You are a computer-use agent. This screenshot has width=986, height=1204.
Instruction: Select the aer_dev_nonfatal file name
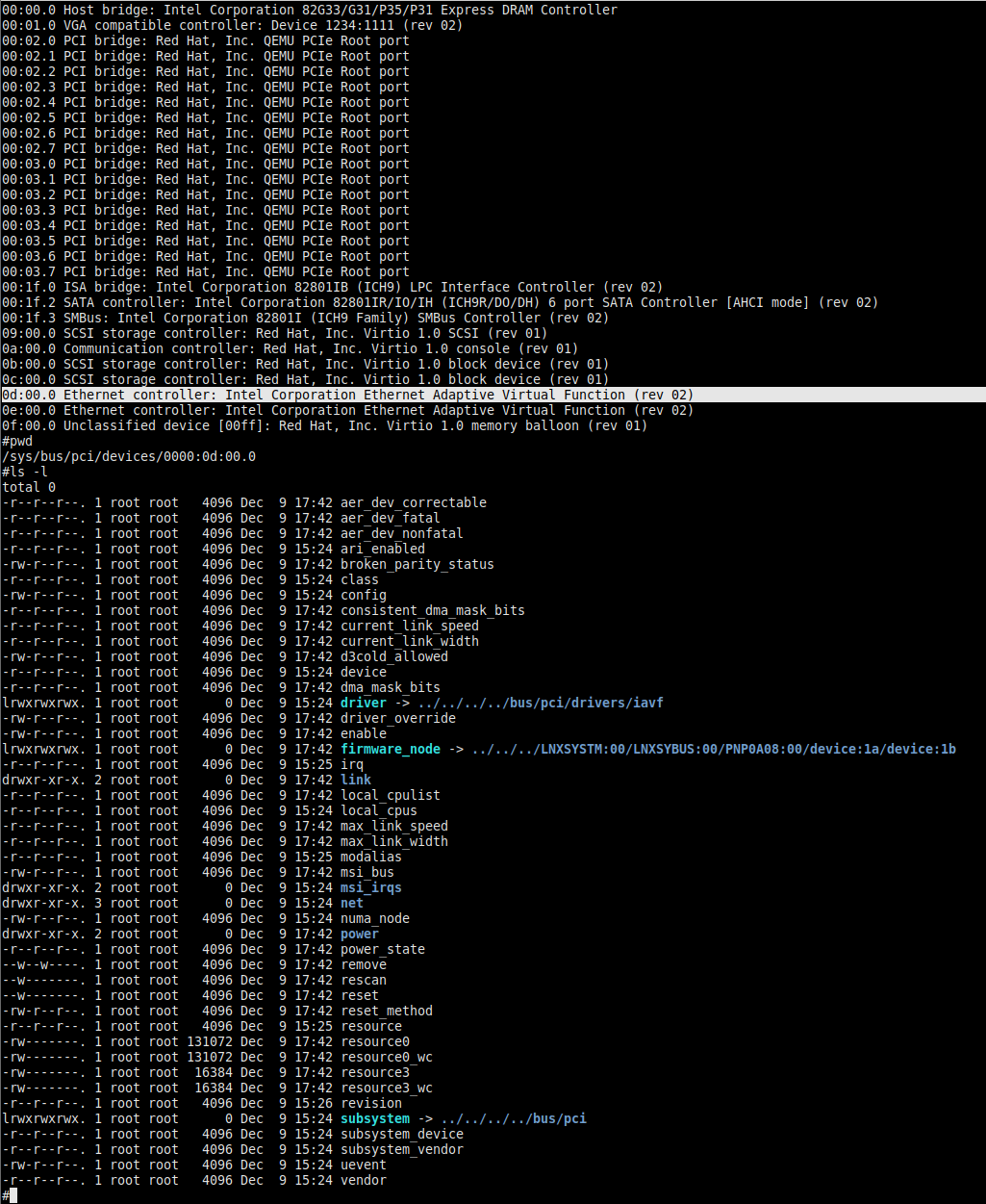point(402,533)
